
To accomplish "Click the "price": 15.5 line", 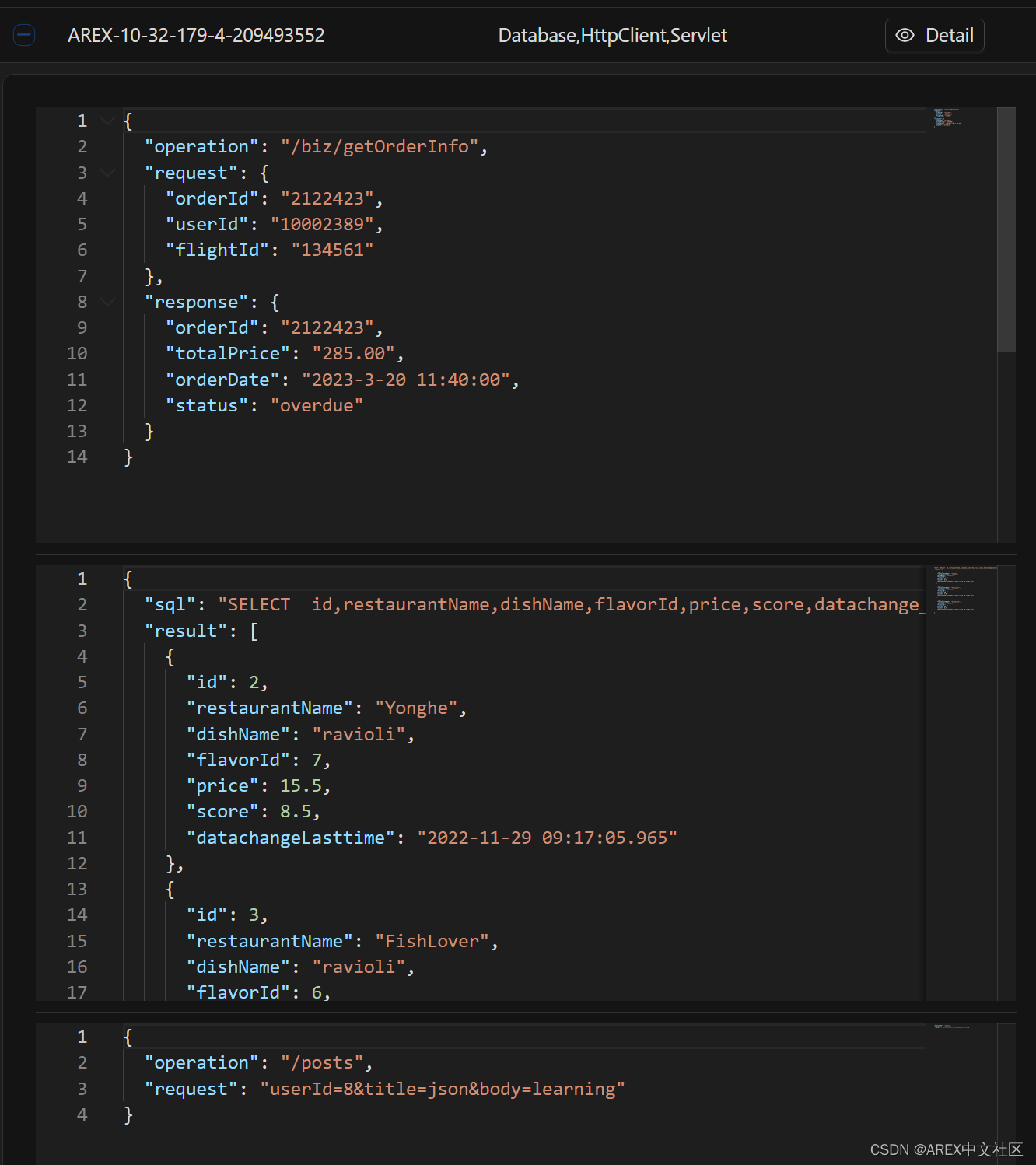I will click(258, 785).
